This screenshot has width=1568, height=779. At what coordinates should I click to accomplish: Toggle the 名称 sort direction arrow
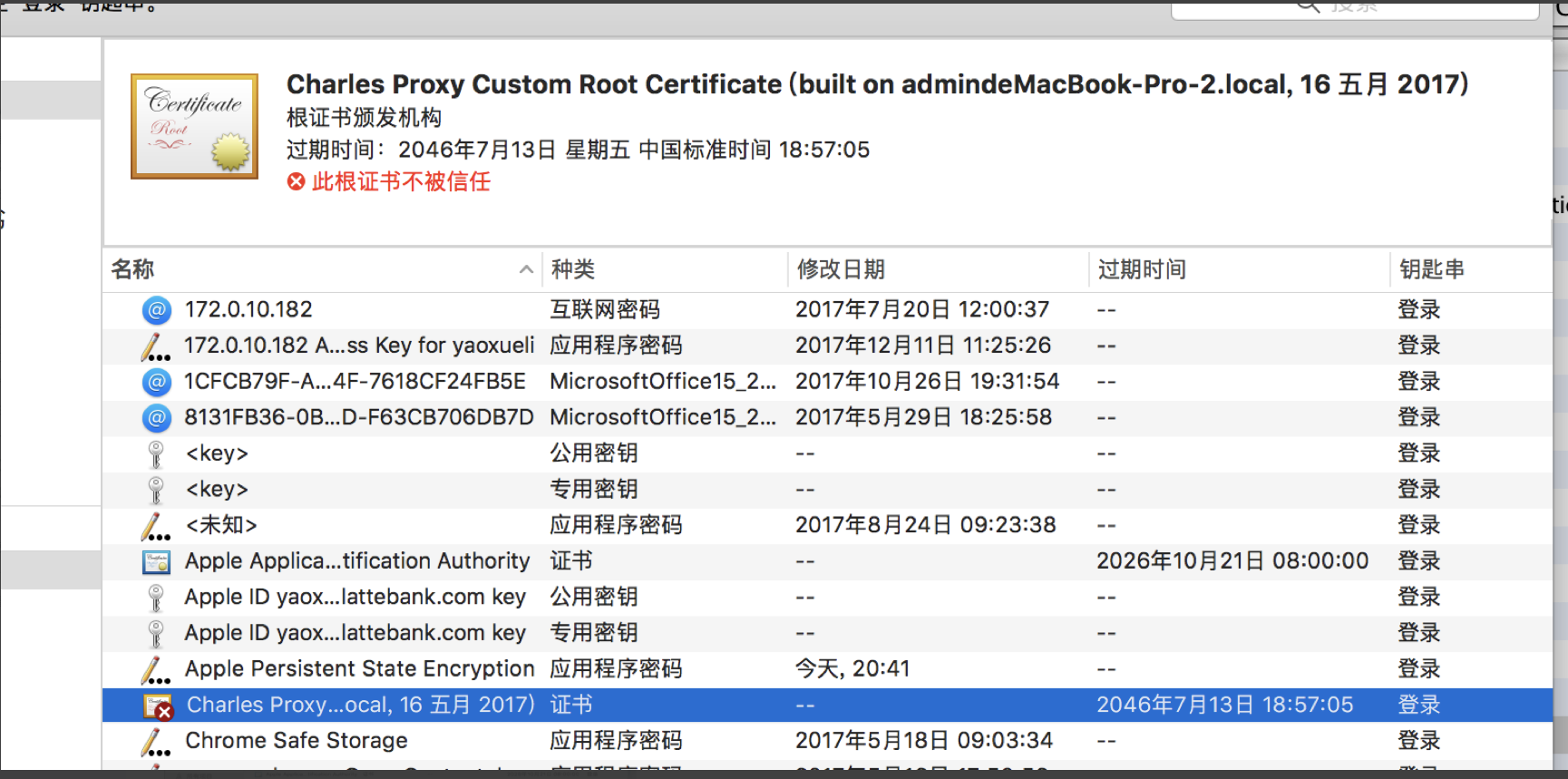pos(526,269)
